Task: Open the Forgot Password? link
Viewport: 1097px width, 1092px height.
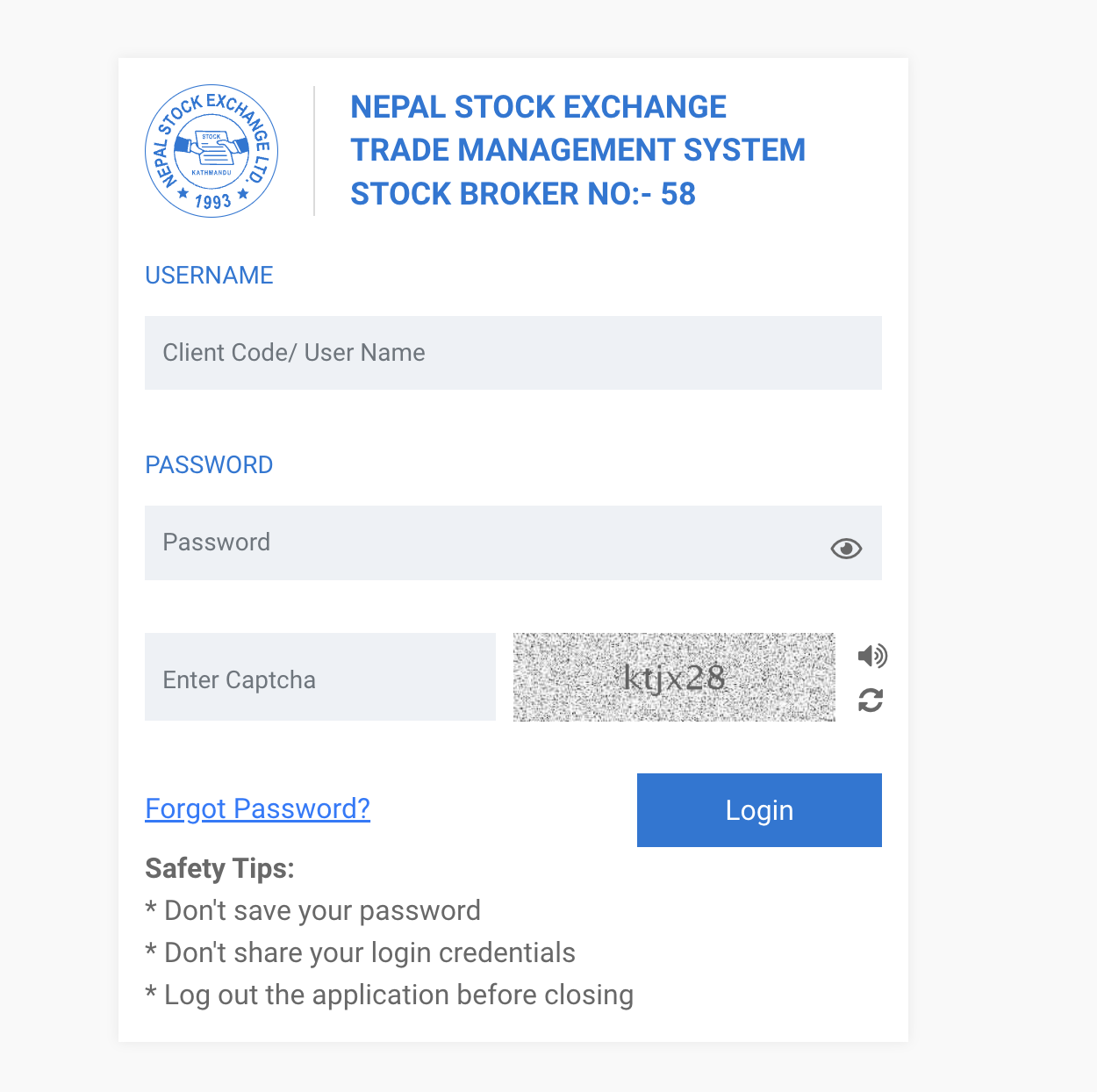Action: click(x=257, y=808)
